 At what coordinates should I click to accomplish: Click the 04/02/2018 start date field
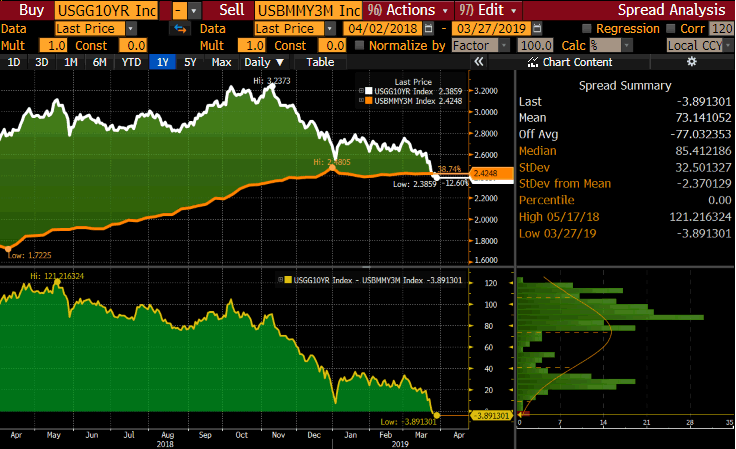pyautogui.click(x=383, y=29)
